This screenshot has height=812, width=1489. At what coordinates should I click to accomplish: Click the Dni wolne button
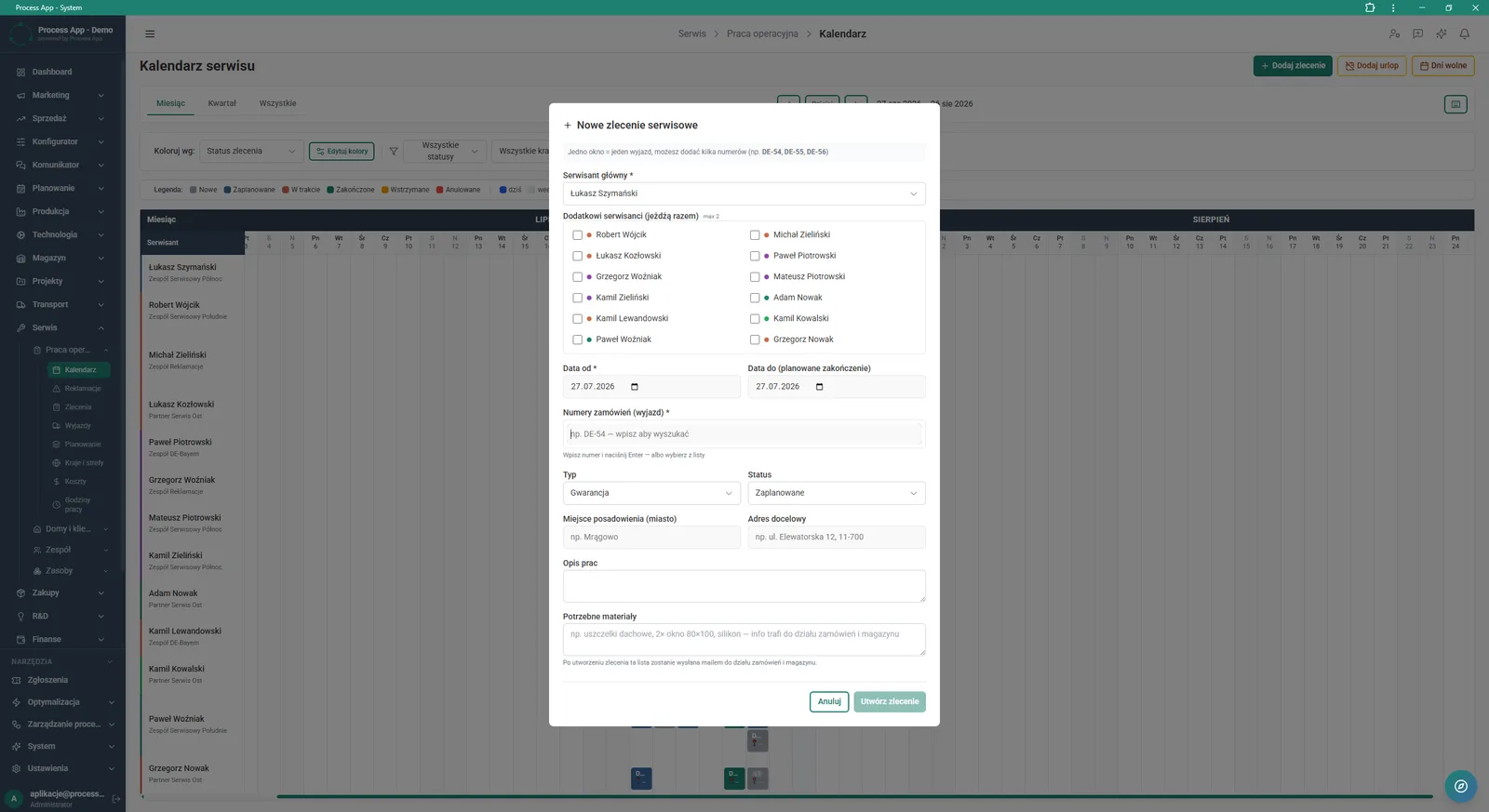click(x=1443, y=66)
